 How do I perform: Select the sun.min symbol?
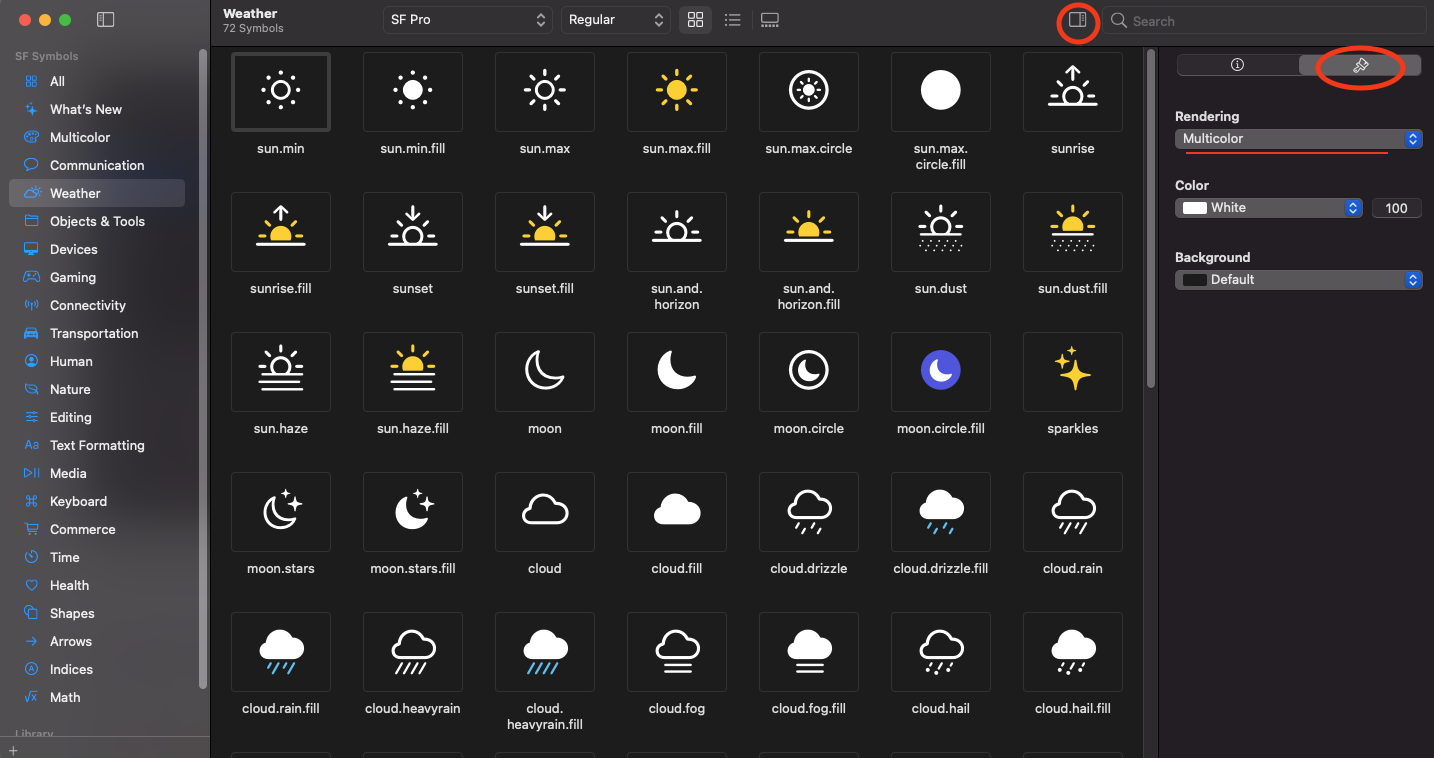(280, 92)
